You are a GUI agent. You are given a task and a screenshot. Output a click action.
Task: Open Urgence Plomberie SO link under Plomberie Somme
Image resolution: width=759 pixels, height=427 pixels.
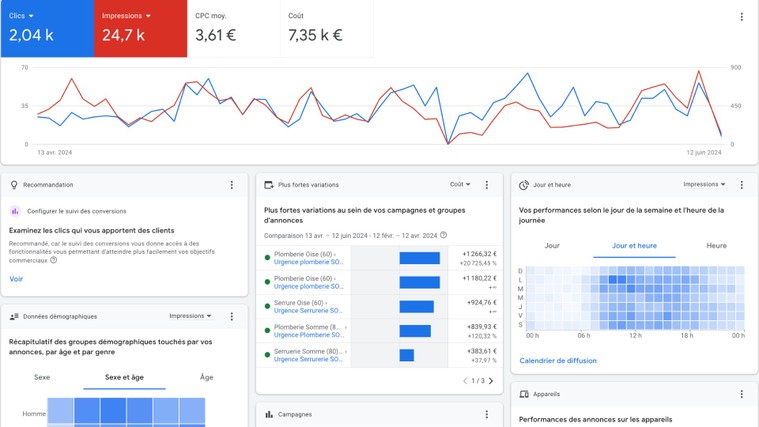point(308,335)
